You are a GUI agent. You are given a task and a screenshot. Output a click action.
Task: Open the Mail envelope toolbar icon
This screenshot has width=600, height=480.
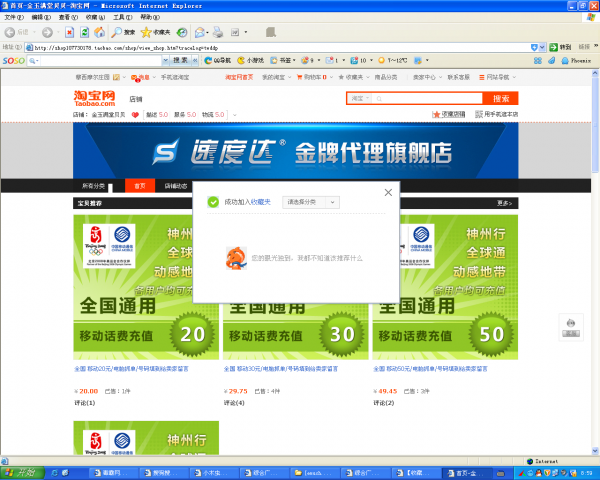[x=199, y=33]
